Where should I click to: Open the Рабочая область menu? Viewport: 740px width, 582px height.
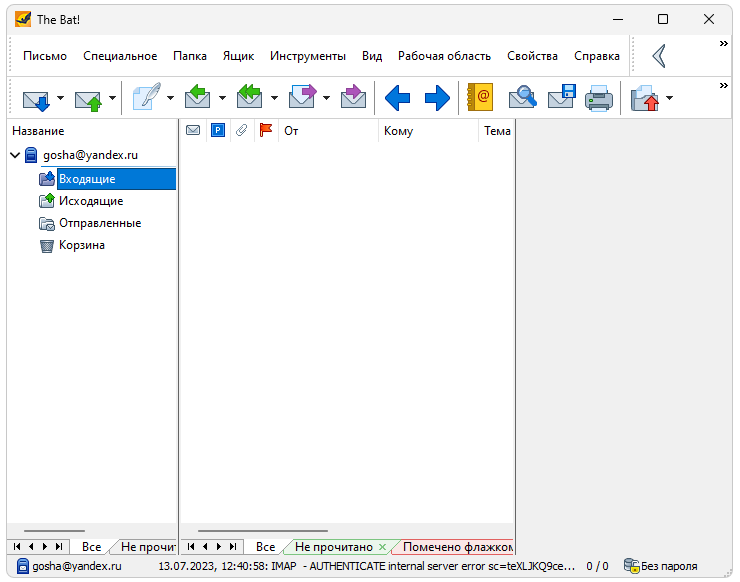point(444,56)
